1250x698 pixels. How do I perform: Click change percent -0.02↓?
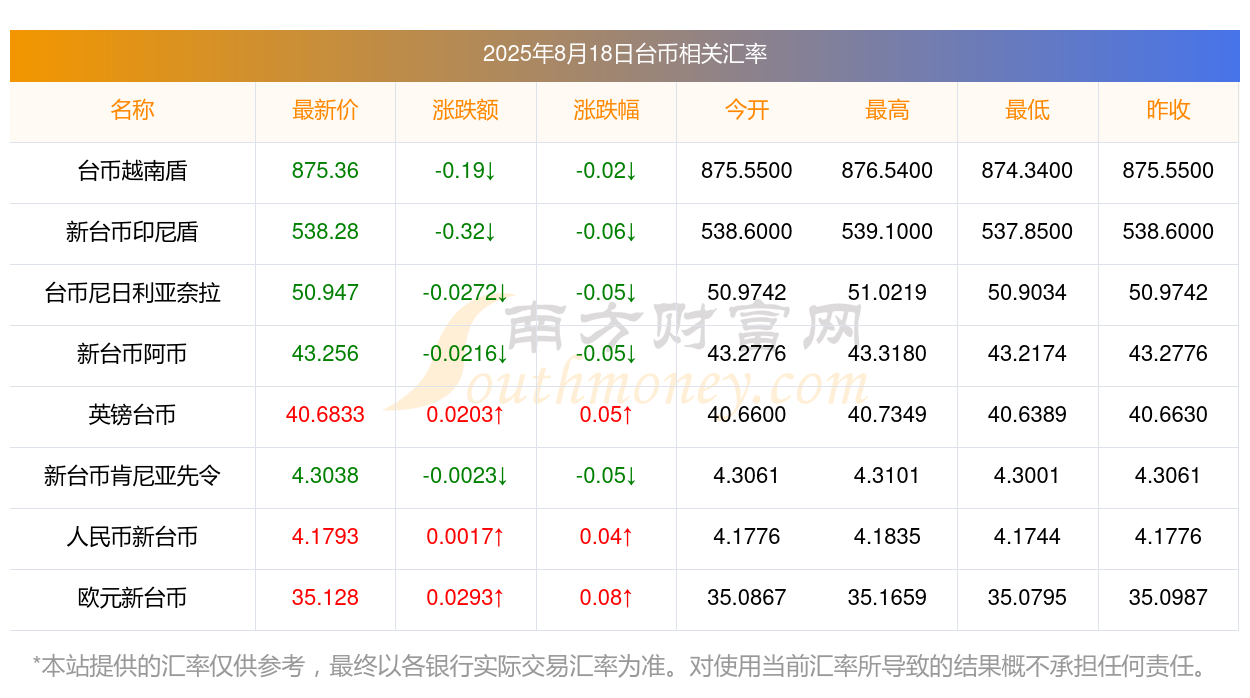pos(606,171)
